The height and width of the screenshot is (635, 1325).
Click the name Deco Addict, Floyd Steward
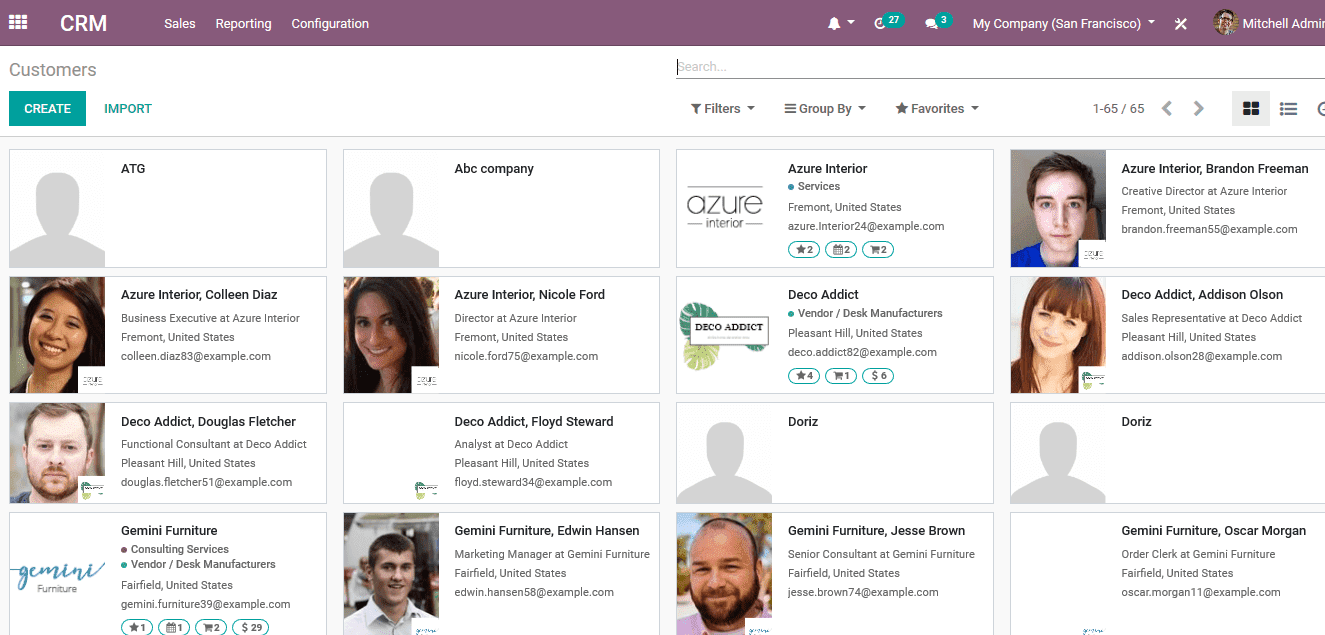tap(534, 421)
